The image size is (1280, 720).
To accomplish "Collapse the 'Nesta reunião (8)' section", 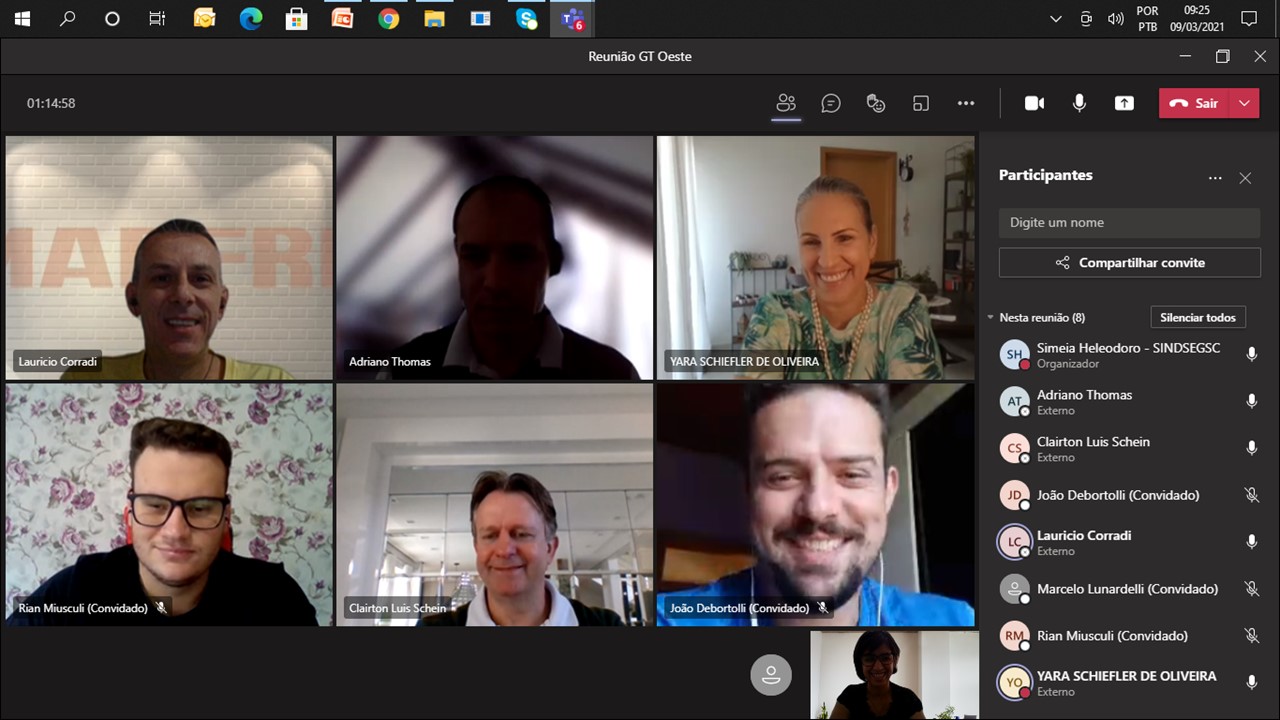I will 990,318.
